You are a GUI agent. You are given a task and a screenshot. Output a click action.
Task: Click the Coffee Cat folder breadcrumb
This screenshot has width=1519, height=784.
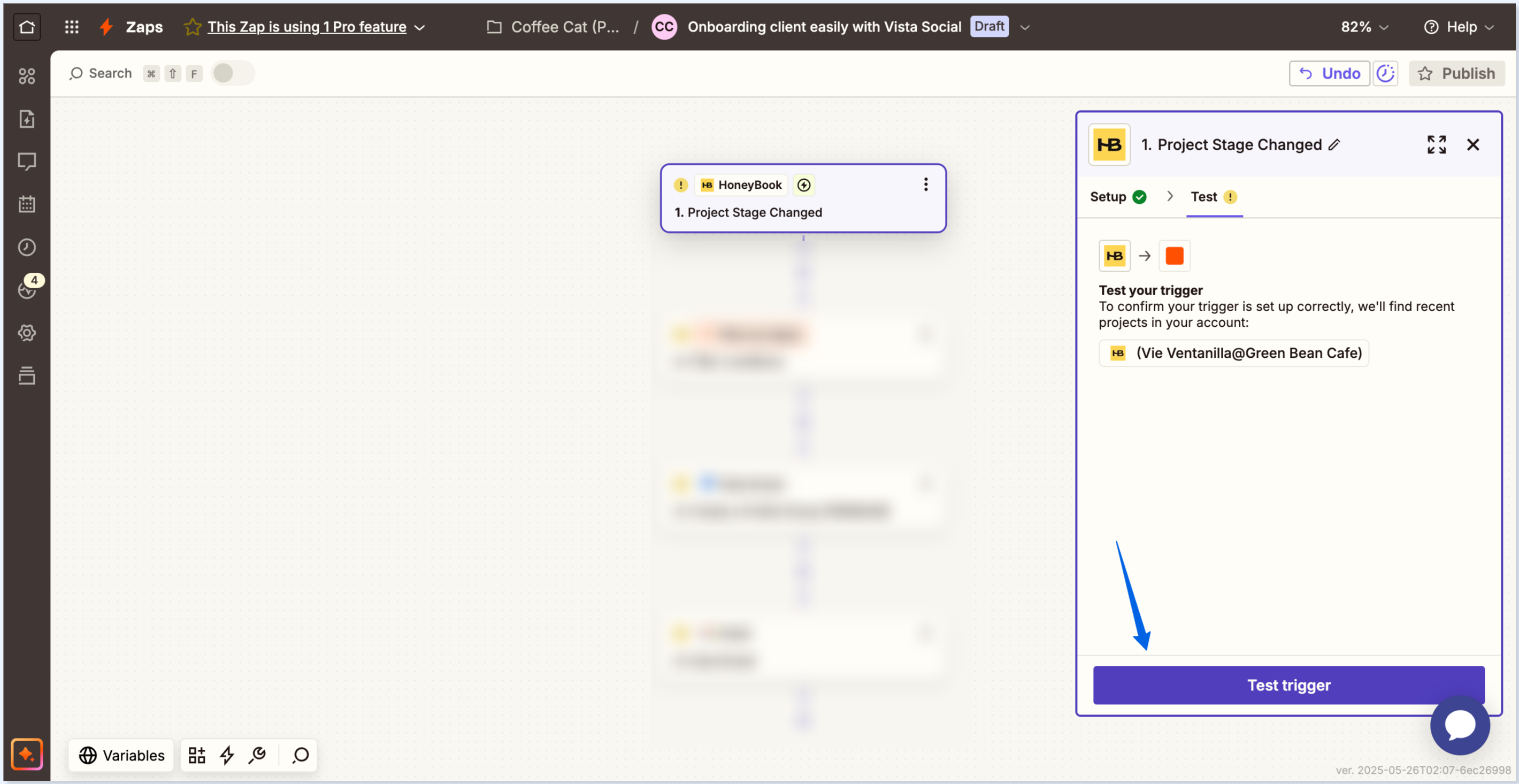coord(553,27)
